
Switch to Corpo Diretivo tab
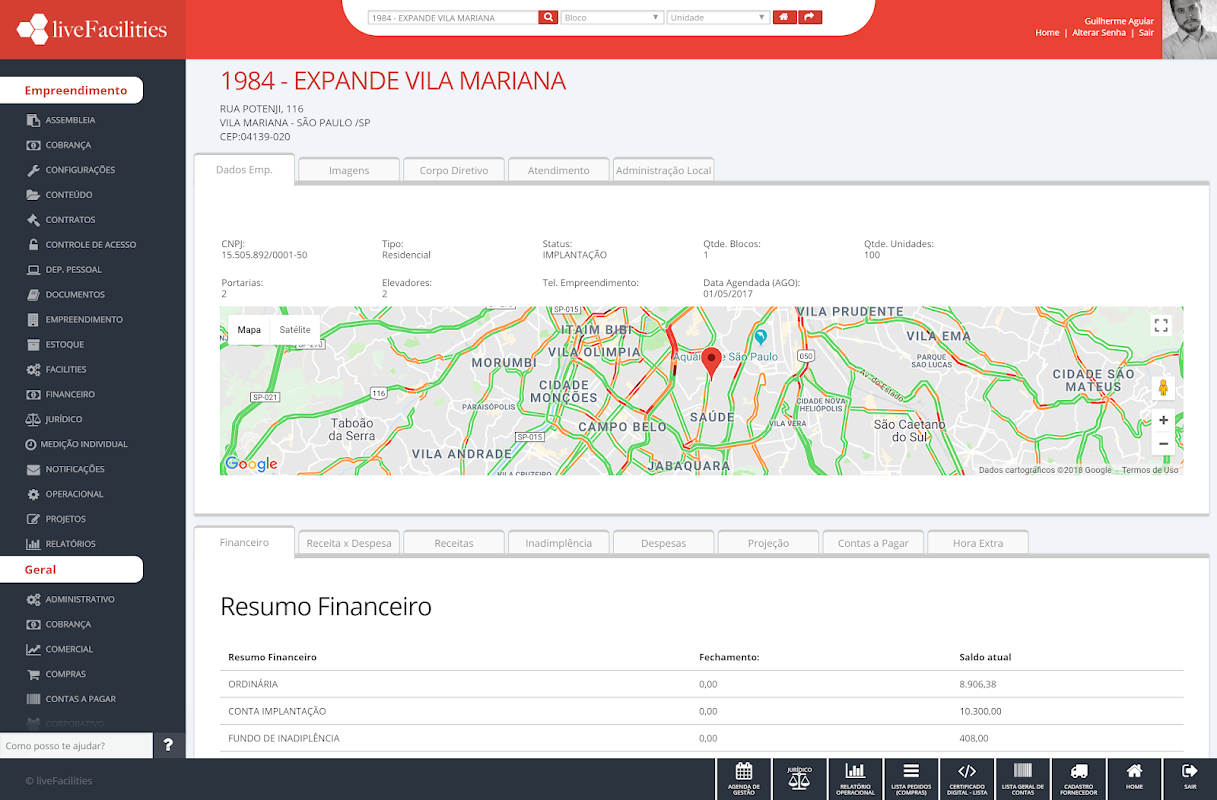454,170
